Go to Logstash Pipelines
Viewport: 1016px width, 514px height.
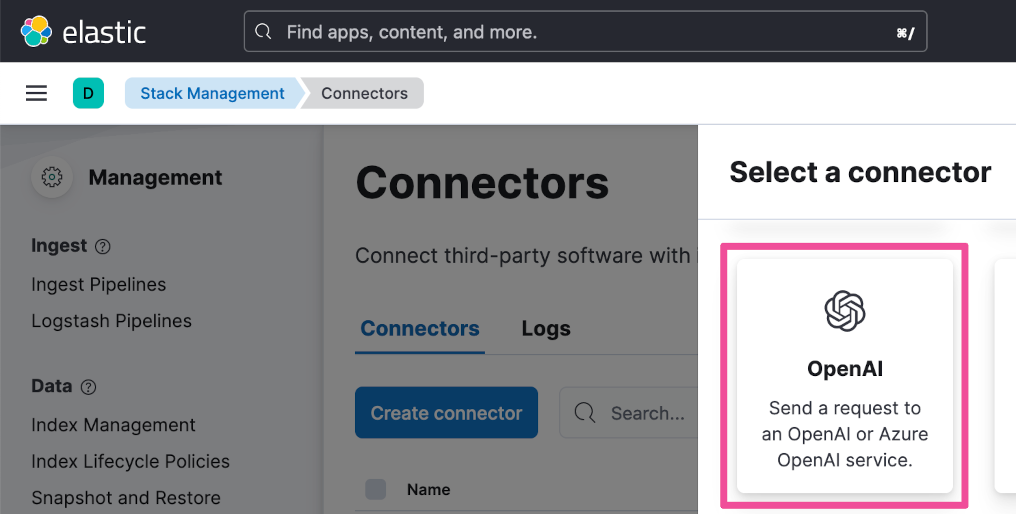[x=111, y=321]
